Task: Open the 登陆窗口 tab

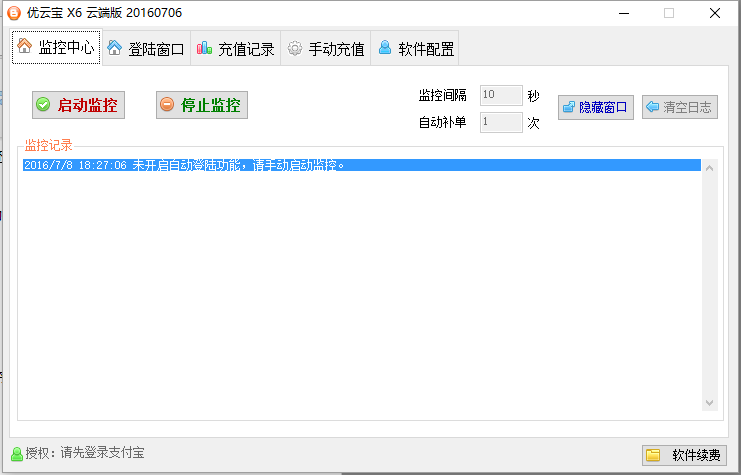Action: (x=146, y=49)
